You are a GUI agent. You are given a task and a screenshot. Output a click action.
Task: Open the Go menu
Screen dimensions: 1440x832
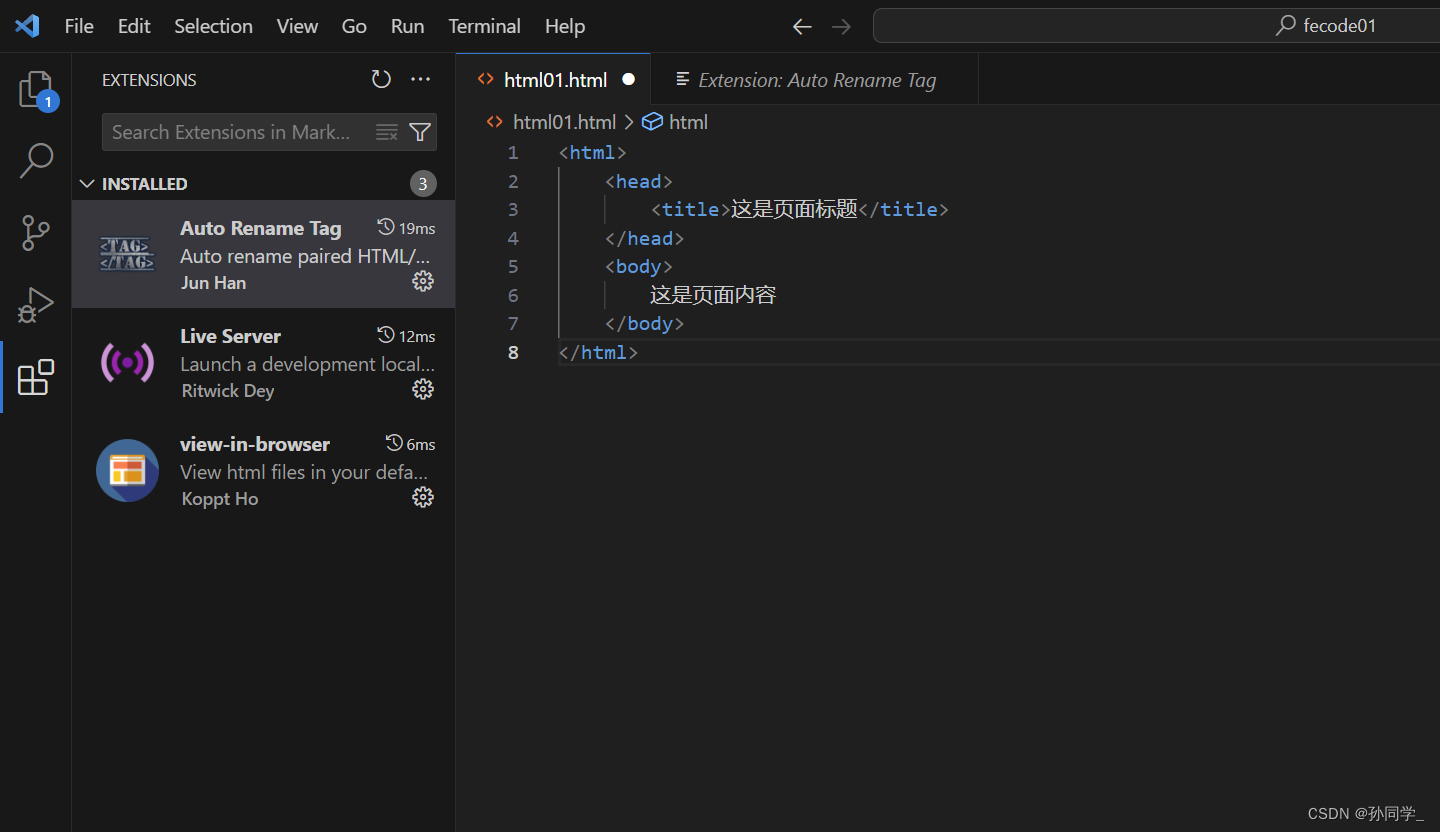coord(354,26)
